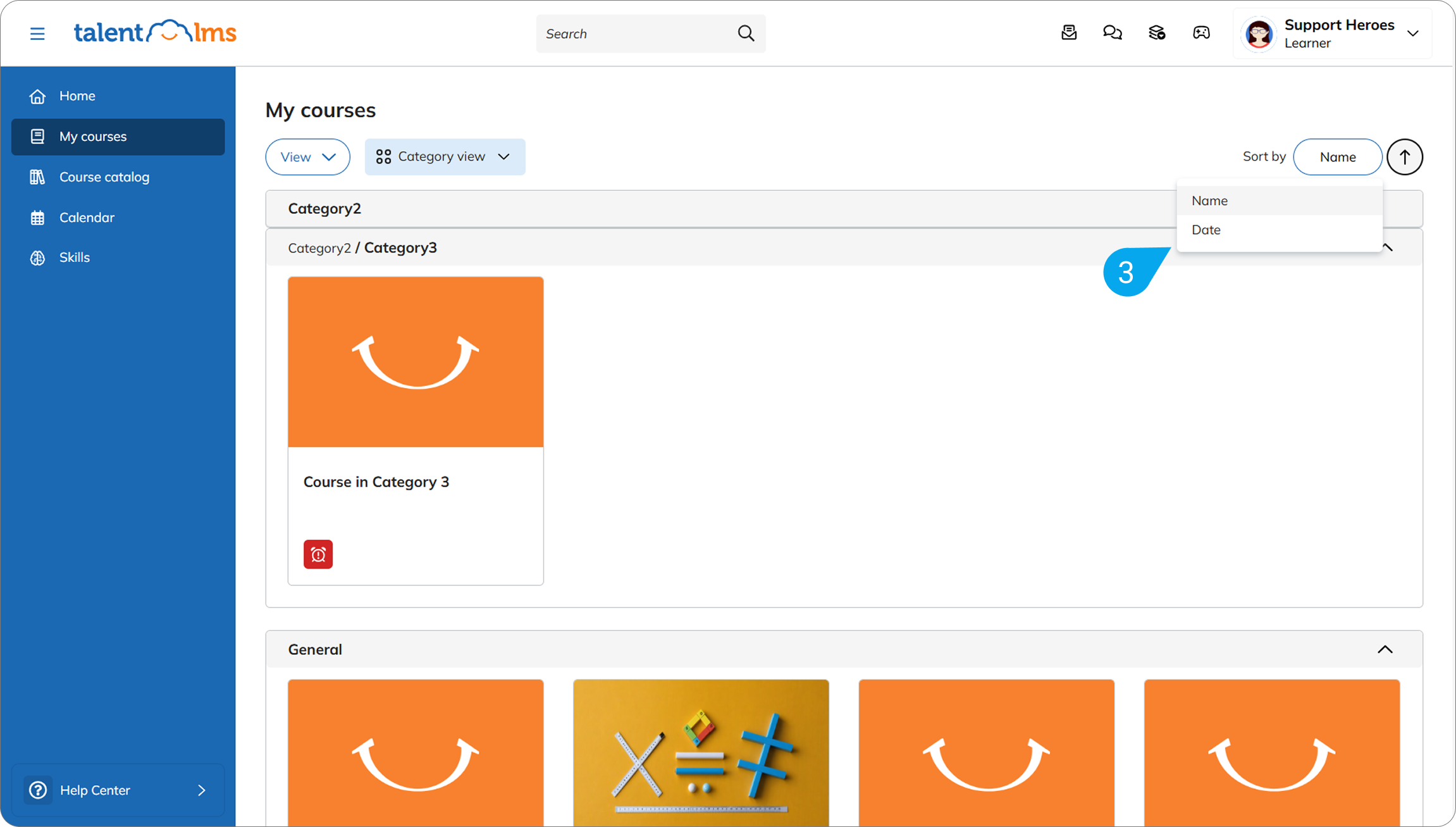The height and width of the screenshot is (827, 1456).
Task: Click the Help Center question mark icon
Action: [38, 790]
